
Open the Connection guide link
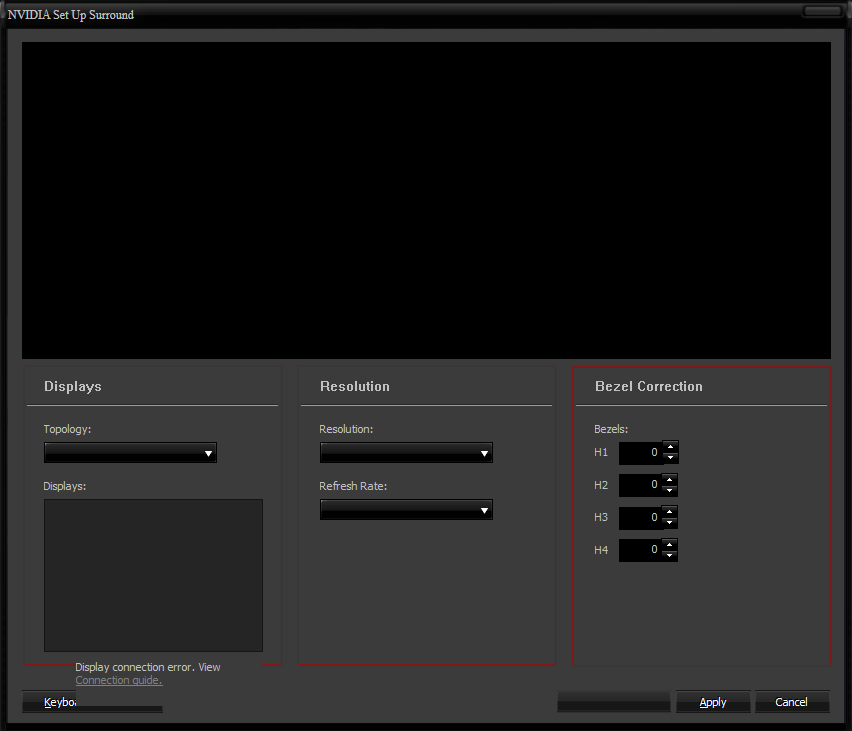pos(118,680)
